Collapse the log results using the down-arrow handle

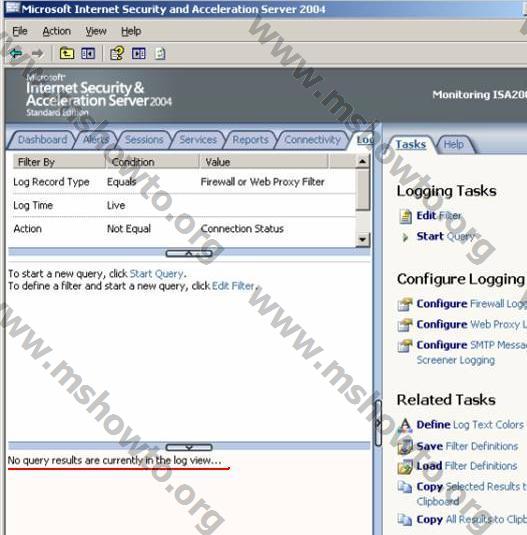189,447
